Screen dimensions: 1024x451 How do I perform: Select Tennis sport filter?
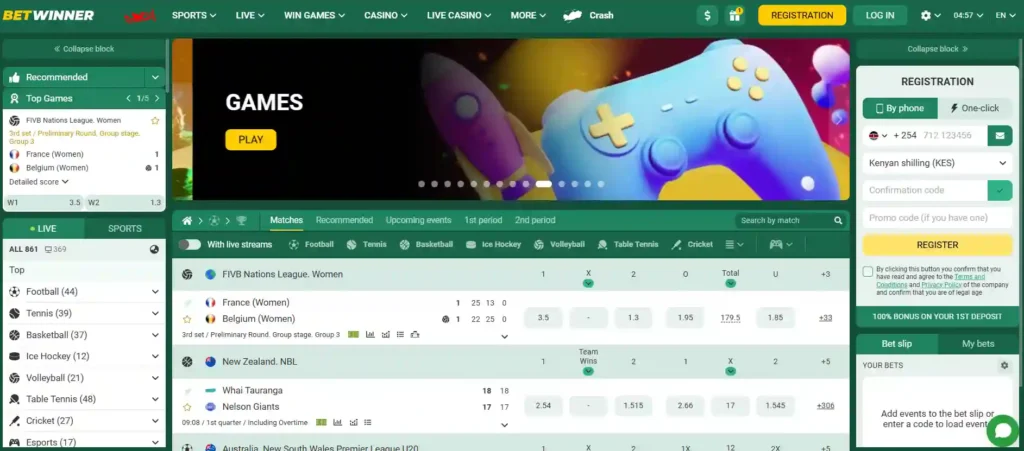coord(366,244)
